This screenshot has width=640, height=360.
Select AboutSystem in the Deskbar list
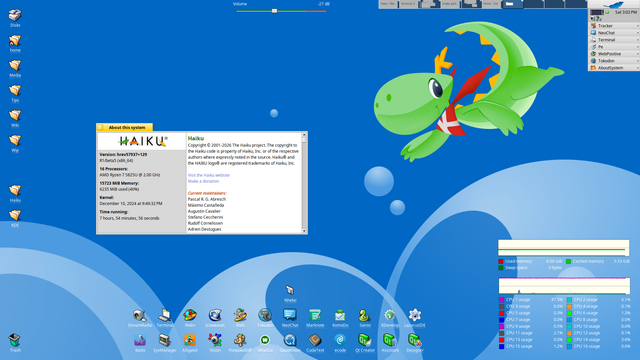point(614,68)
